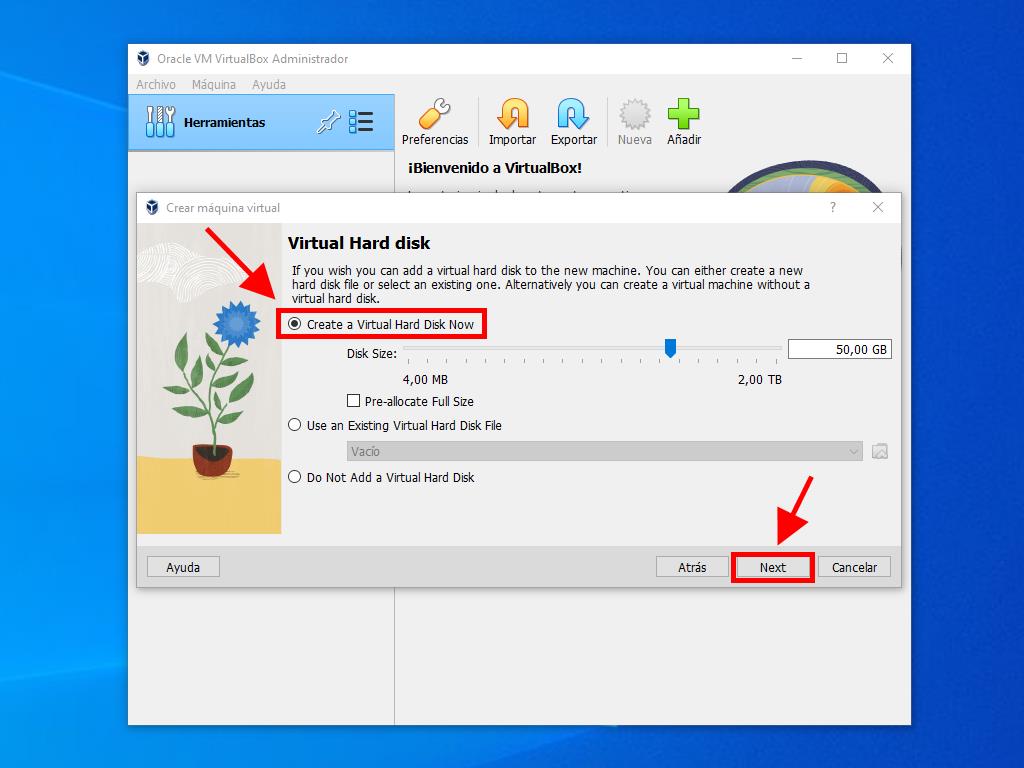The width and height of the screenshot is (1024, 768).
Task: Open the Preferencias toolbar icon
Action: (x=434, y=116)
